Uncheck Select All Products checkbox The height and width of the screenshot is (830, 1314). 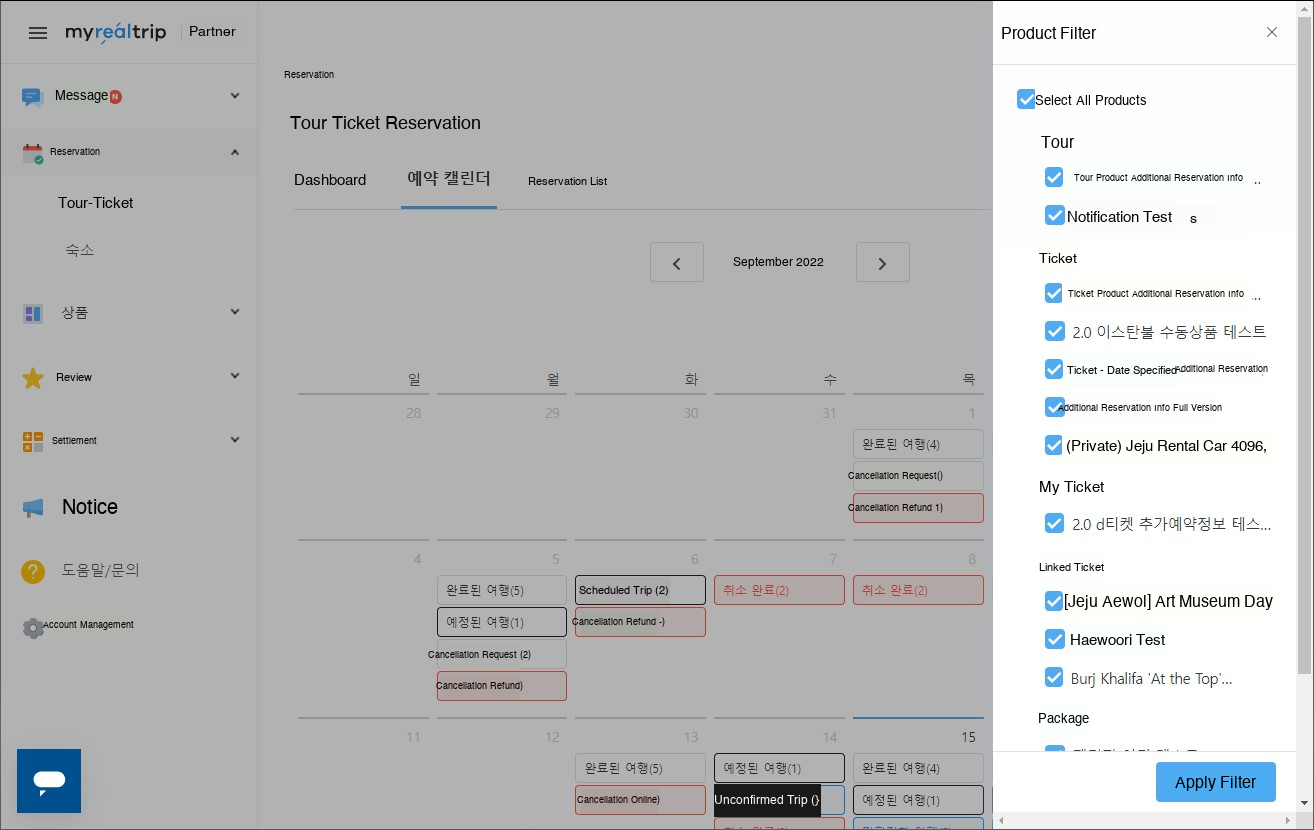pos(1026,99)
